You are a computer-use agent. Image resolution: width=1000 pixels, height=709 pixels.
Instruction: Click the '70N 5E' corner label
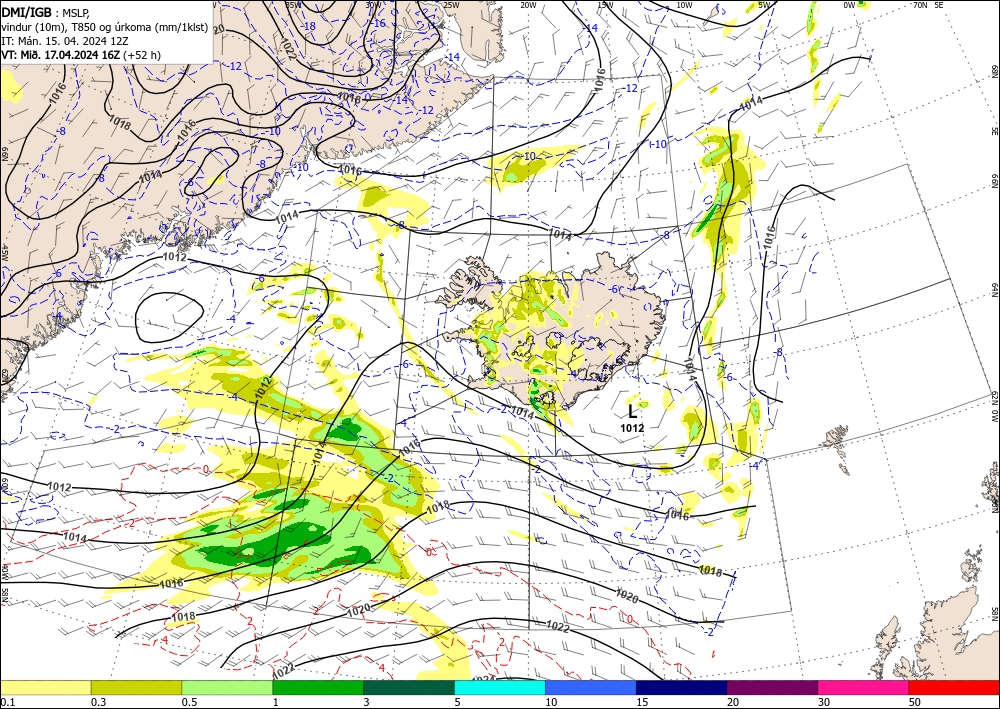click(x=928, y=5)
